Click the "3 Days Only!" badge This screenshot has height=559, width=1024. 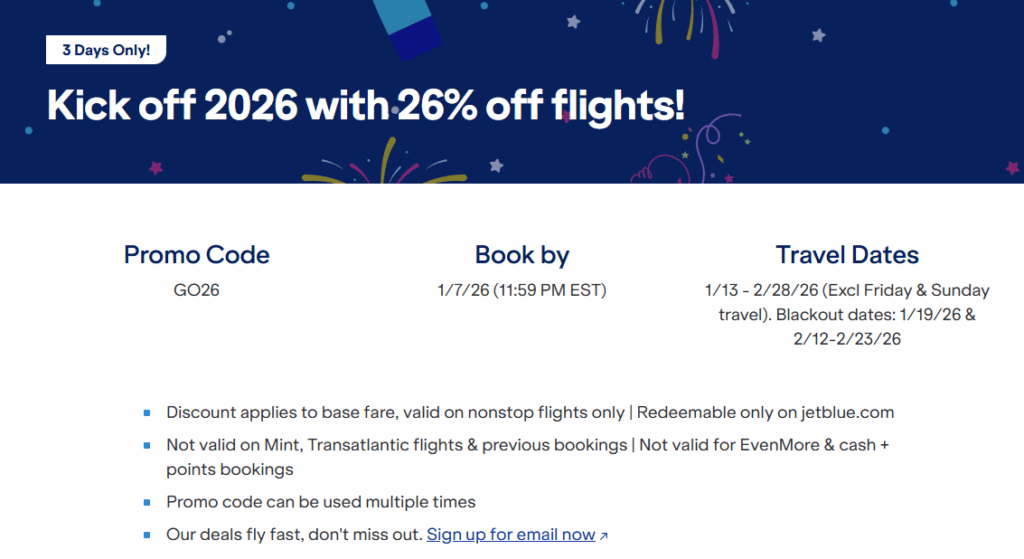(106, 49)
